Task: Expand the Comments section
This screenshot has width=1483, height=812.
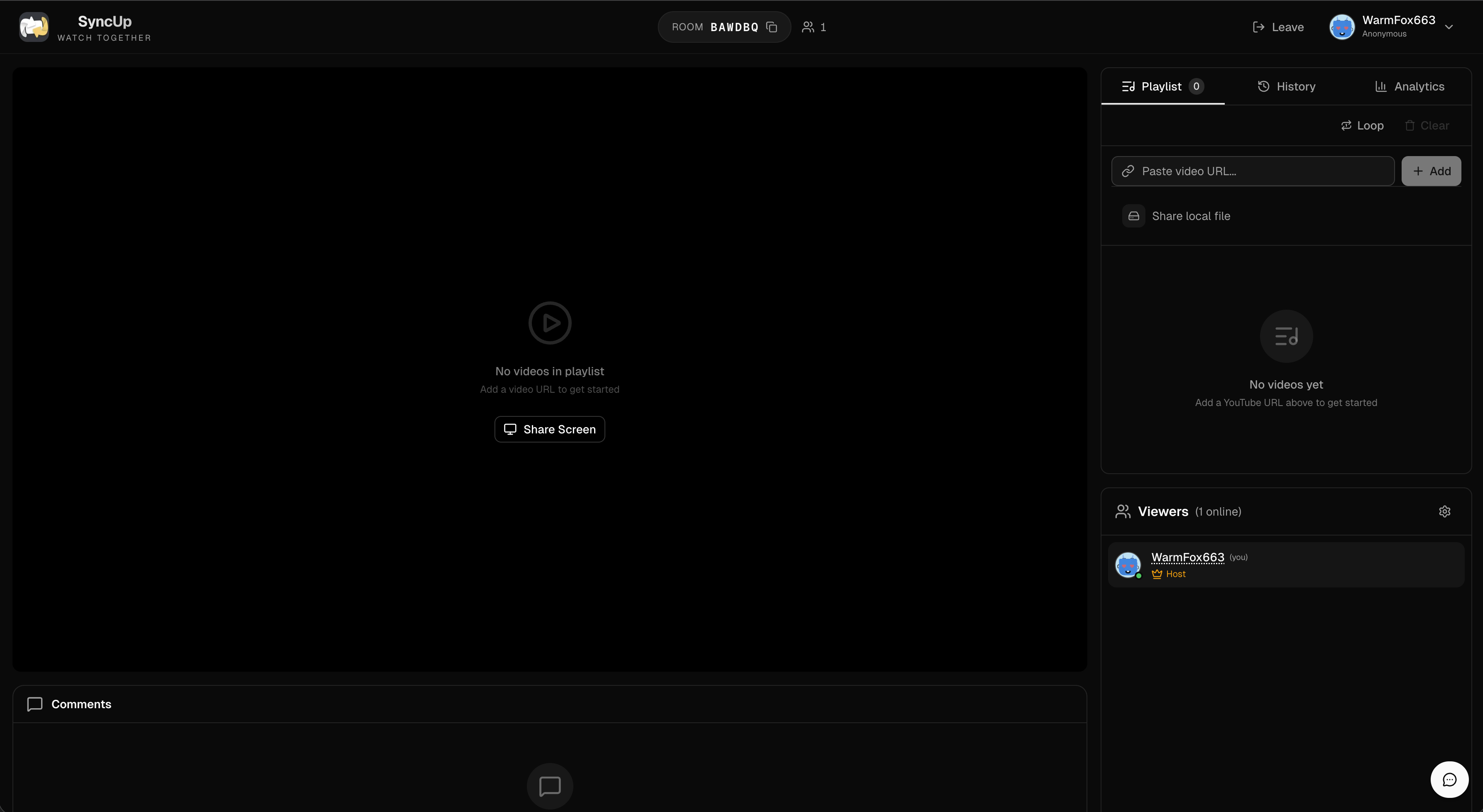Action: pos(81,704)
